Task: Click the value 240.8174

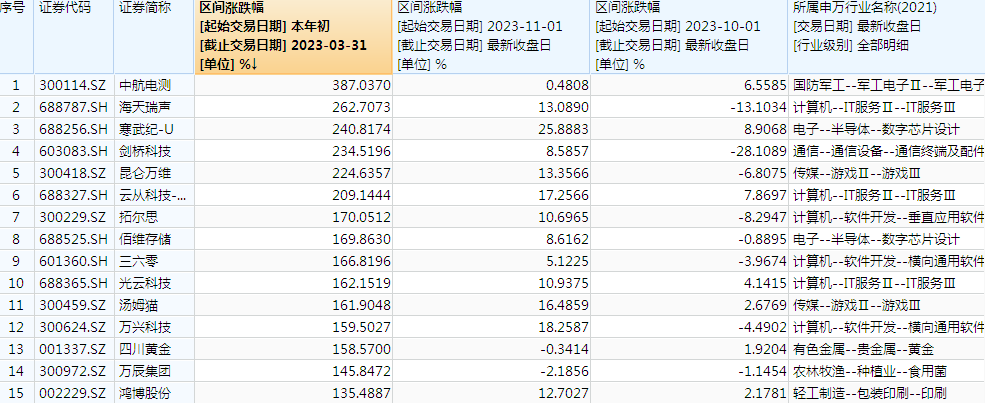Action: pyautogui.click(x=361, y=130)
